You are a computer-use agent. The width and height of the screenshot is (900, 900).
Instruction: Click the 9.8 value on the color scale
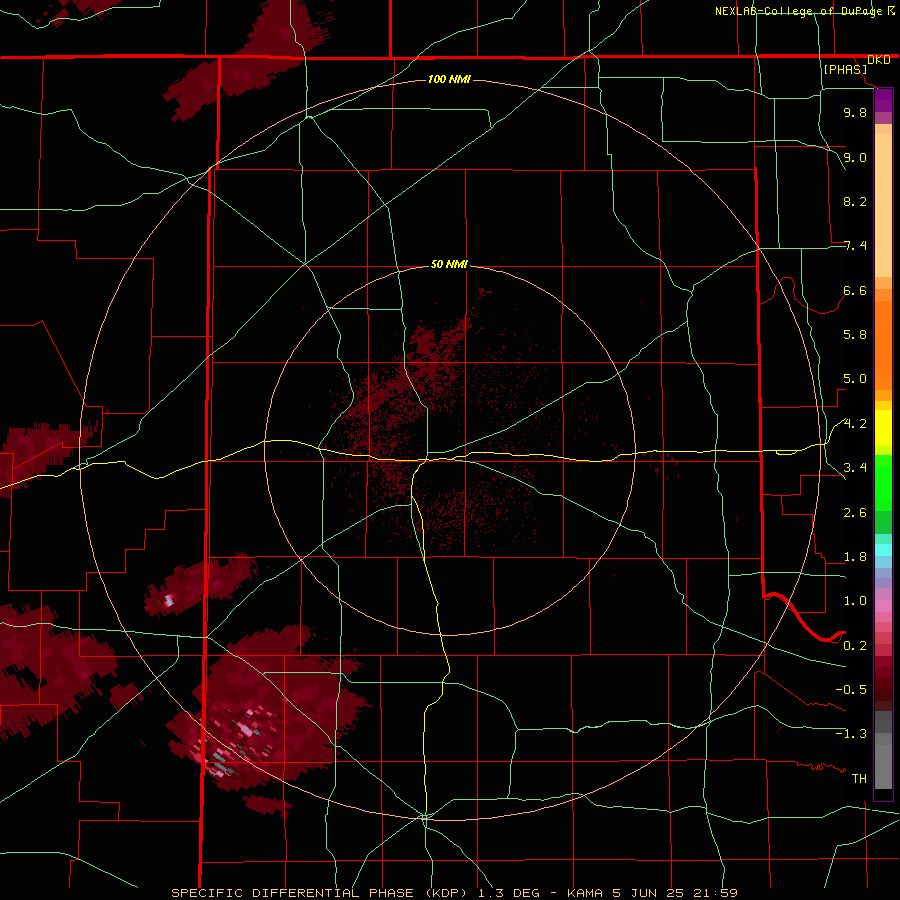click(855, 112)
